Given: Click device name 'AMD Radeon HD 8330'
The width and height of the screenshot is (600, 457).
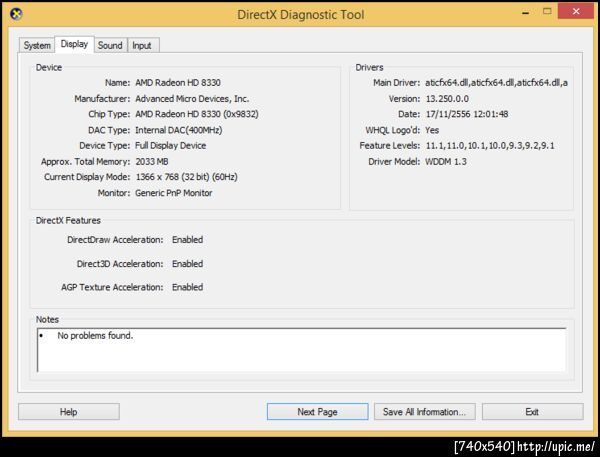Looking at the screenshot, I should point(178,83).
